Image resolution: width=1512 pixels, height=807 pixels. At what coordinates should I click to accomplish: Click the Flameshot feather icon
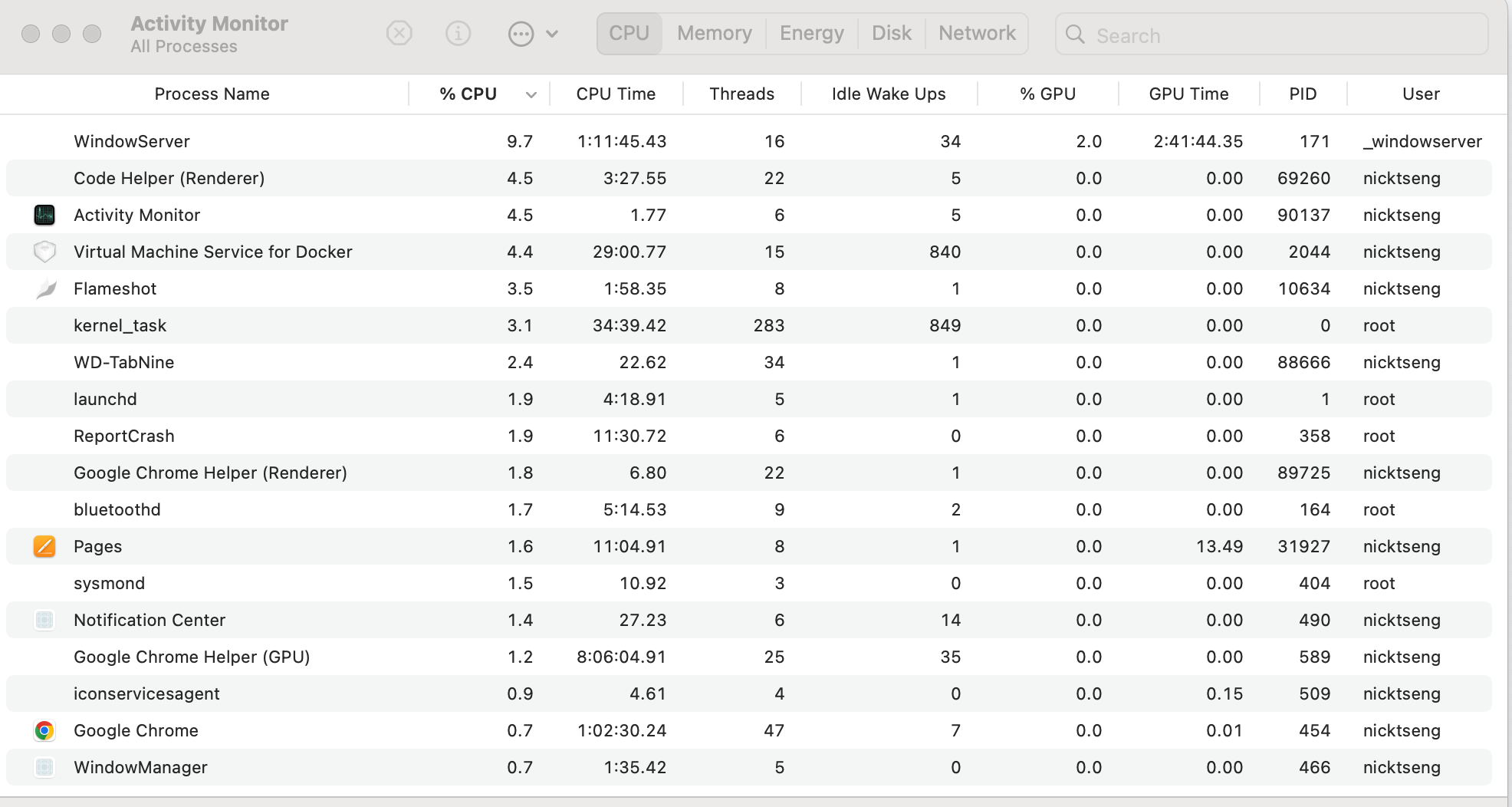click(x=46, y=288)
